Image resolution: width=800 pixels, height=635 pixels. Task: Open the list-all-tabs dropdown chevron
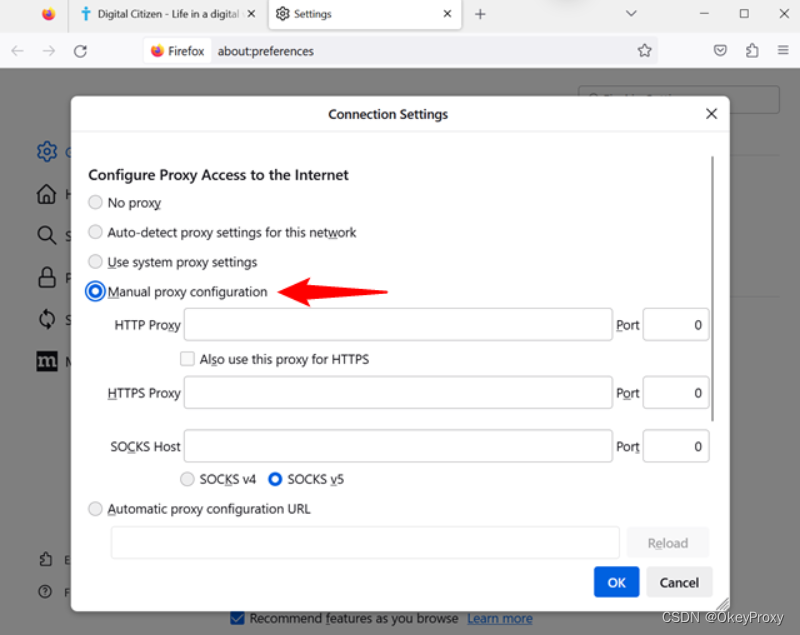tap(630, 14)
